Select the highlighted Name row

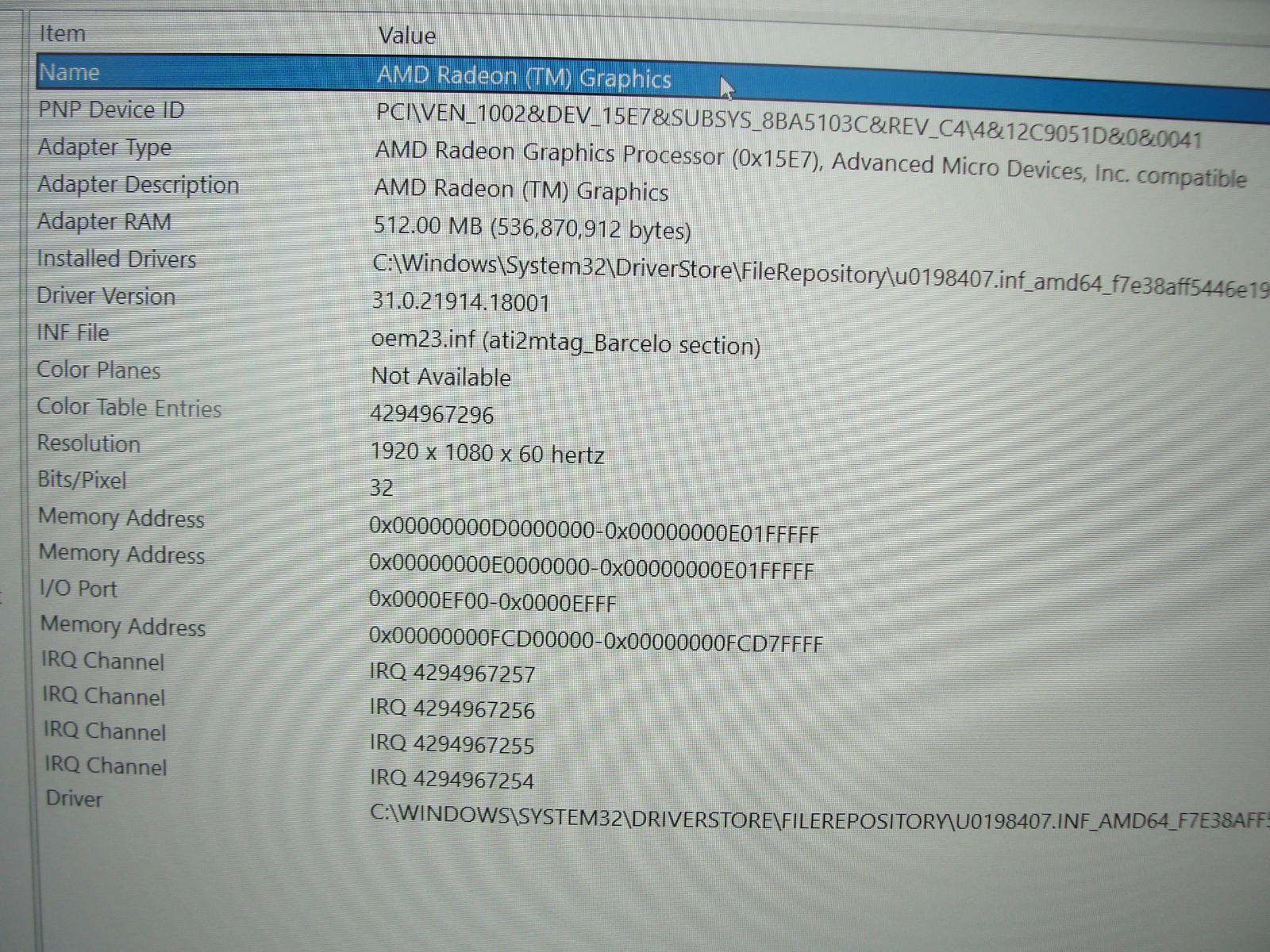coord(652,86)
